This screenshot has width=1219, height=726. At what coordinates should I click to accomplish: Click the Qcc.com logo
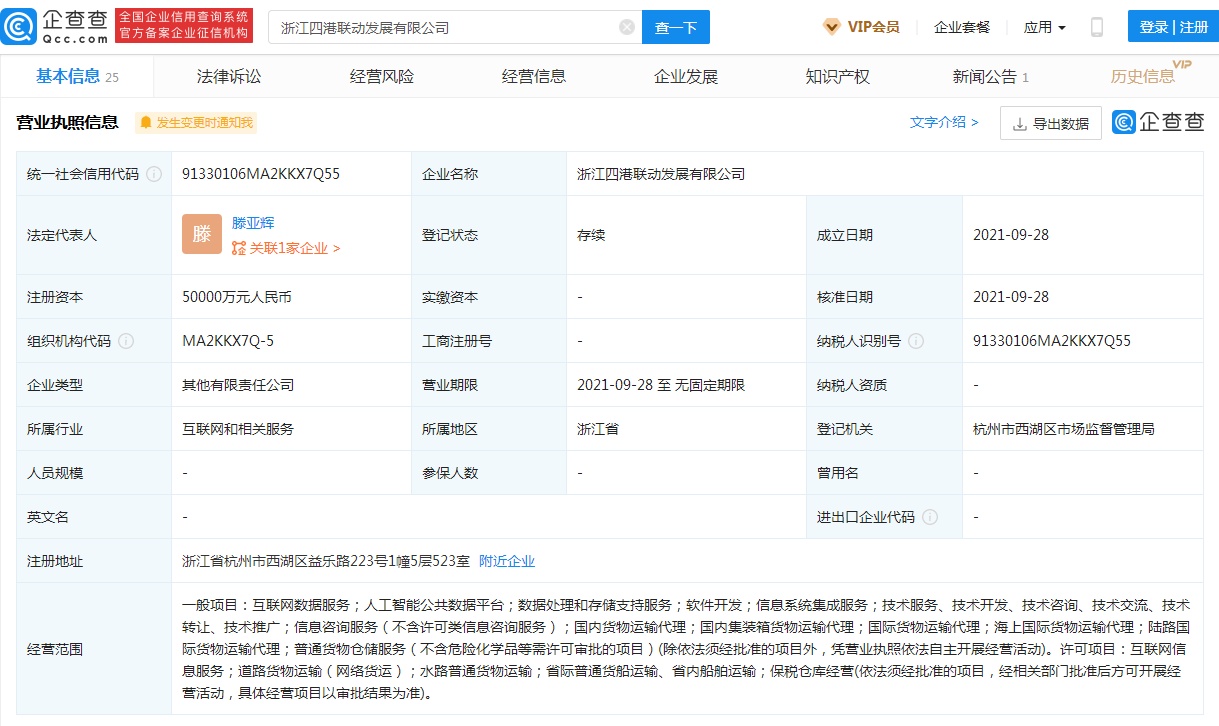[54, 27]
